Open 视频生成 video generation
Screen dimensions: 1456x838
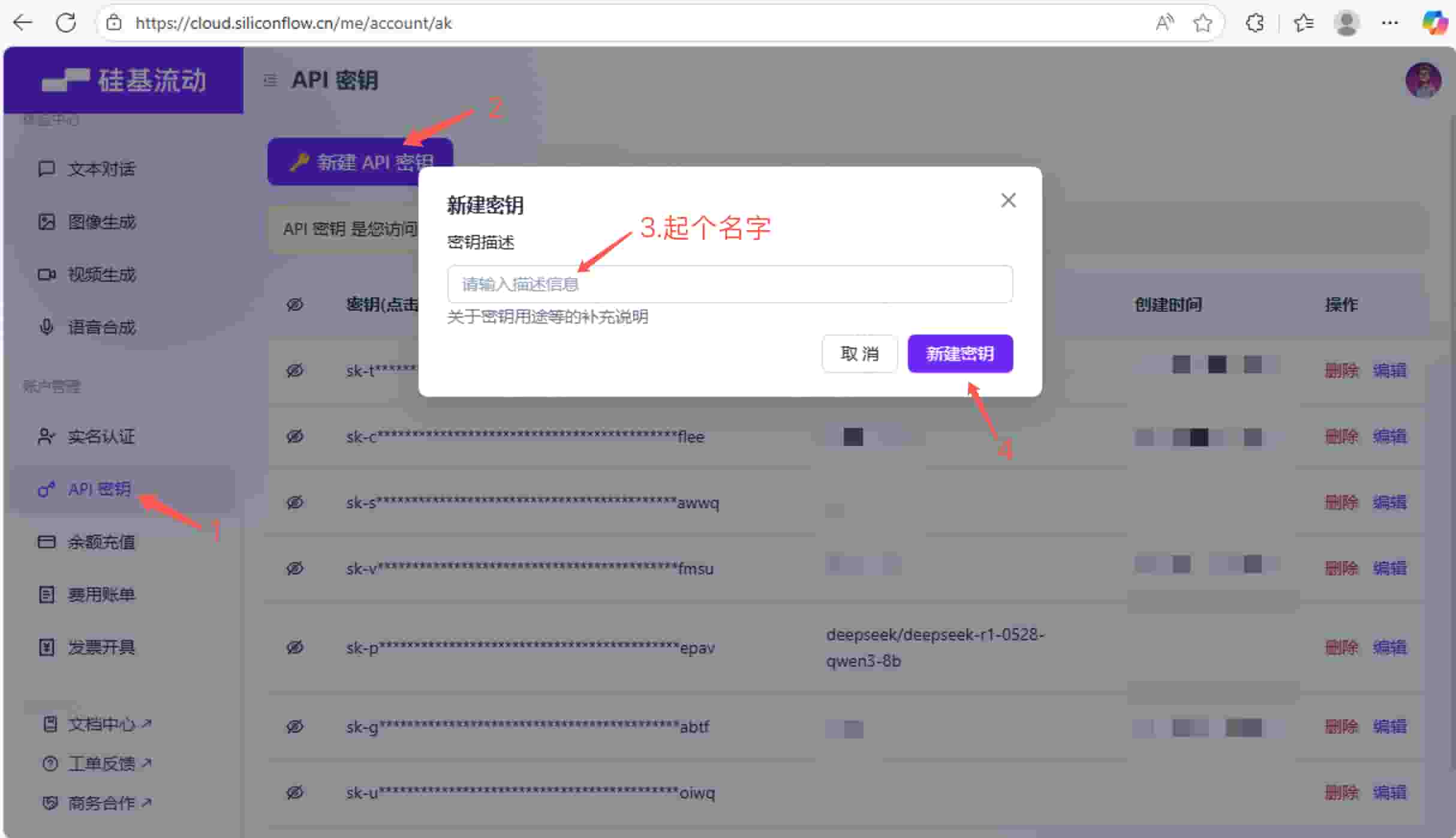coord(47,275)
